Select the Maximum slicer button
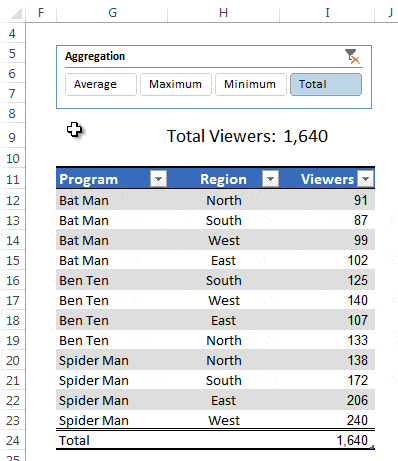398x461 pixels. coord(176,85)
